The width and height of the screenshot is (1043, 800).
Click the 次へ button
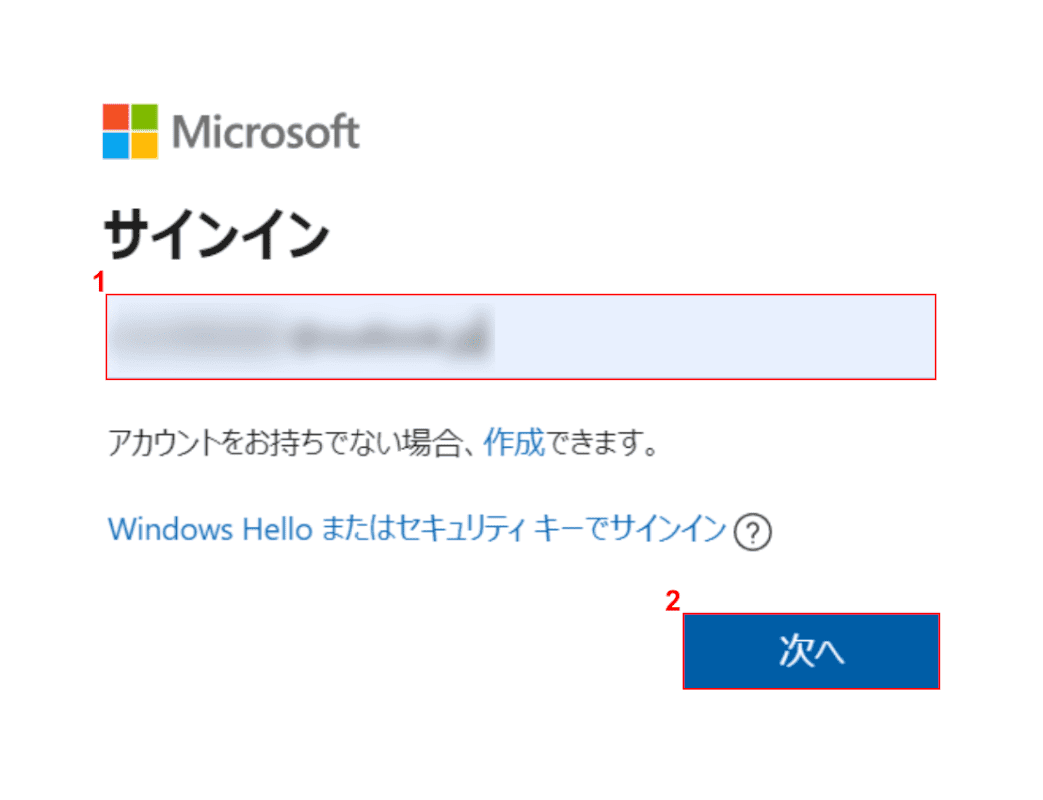tap(811, 651)
